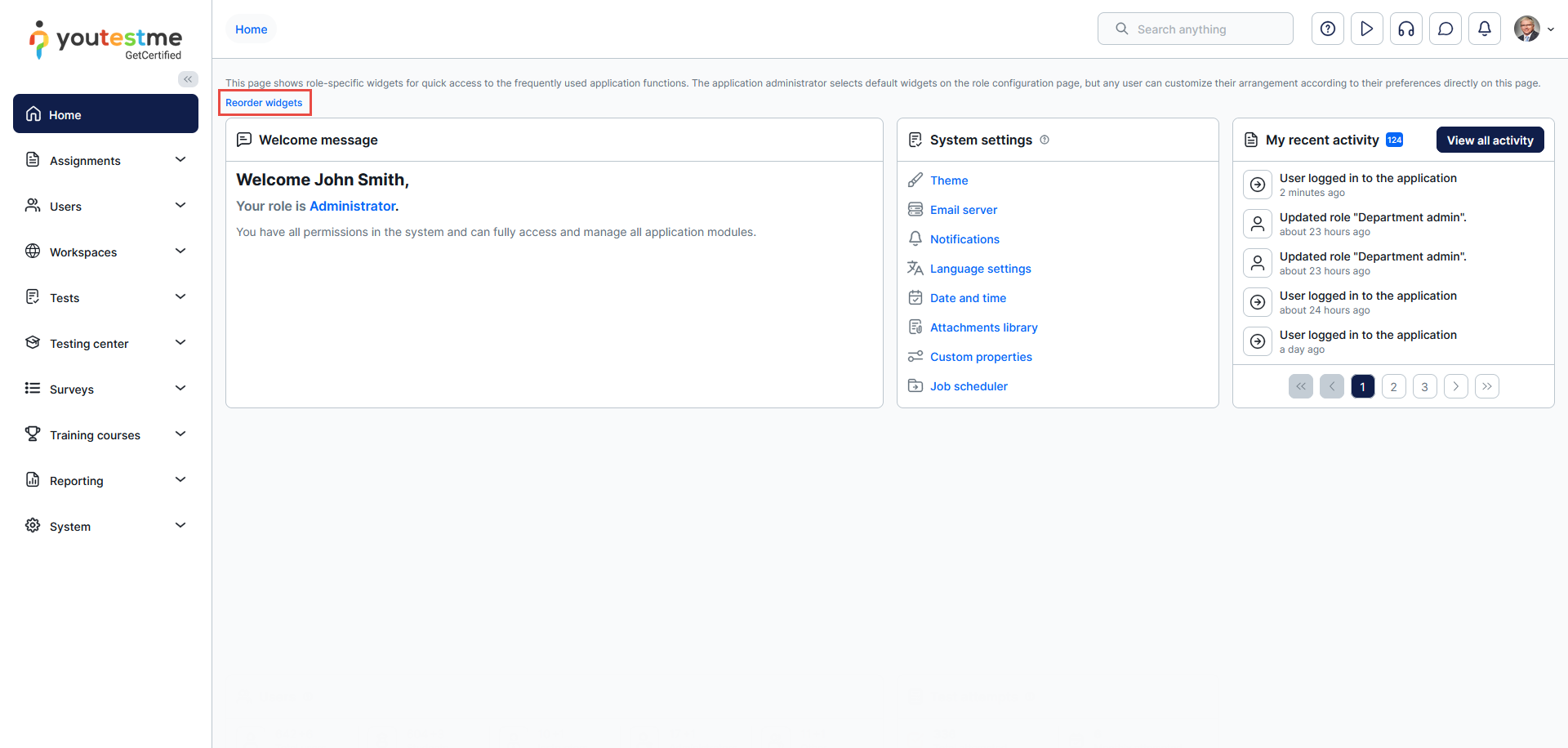Image resolution: width=1568 pixels, height=748 pixels.
Task: Open the Home breadcrumb tab
Action: click(251, 29)
